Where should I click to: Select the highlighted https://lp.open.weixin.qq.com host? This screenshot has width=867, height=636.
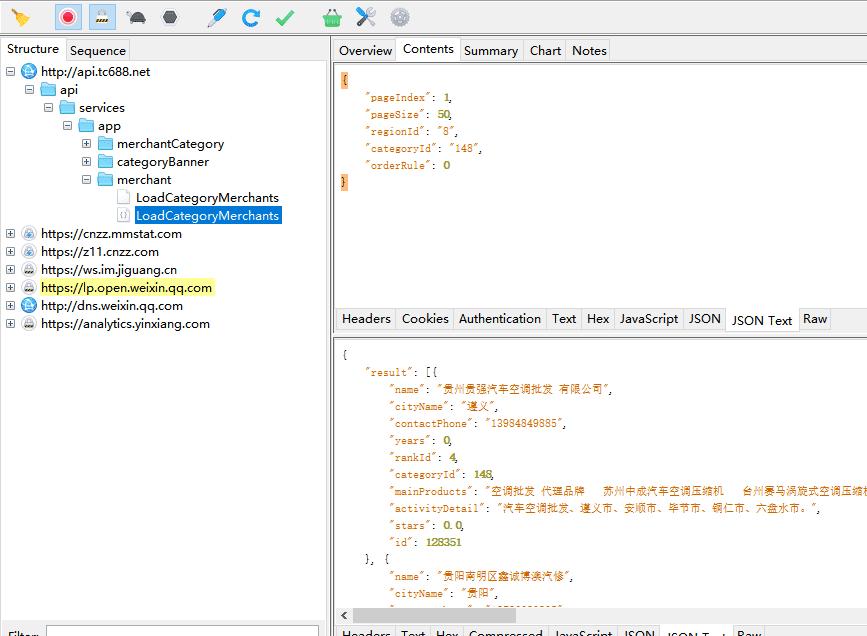(126, 288)
